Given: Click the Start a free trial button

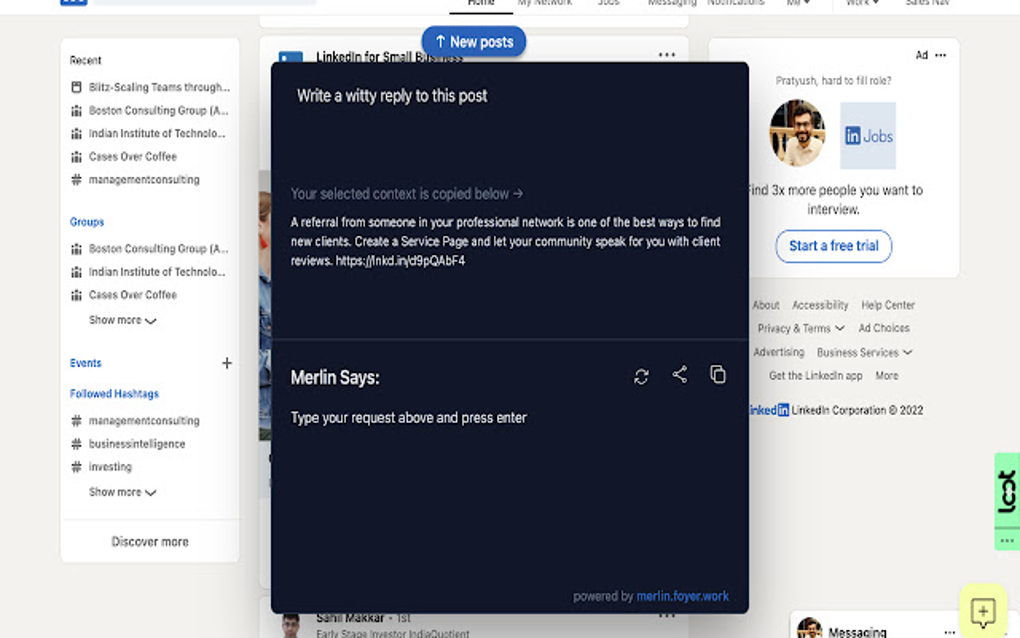Looking at the screenshot, I should [x=833, y=246].
